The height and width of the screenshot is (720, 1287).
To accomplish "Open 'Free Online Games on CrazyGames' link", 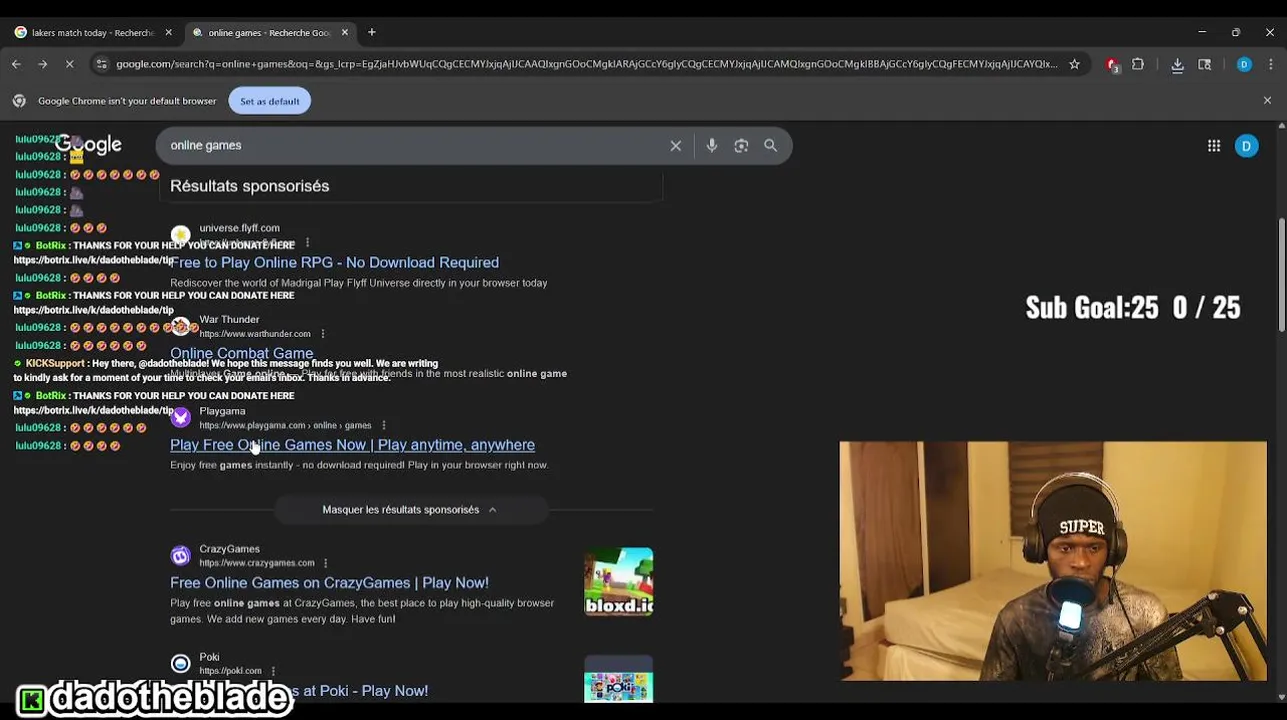I will point(329,583).
